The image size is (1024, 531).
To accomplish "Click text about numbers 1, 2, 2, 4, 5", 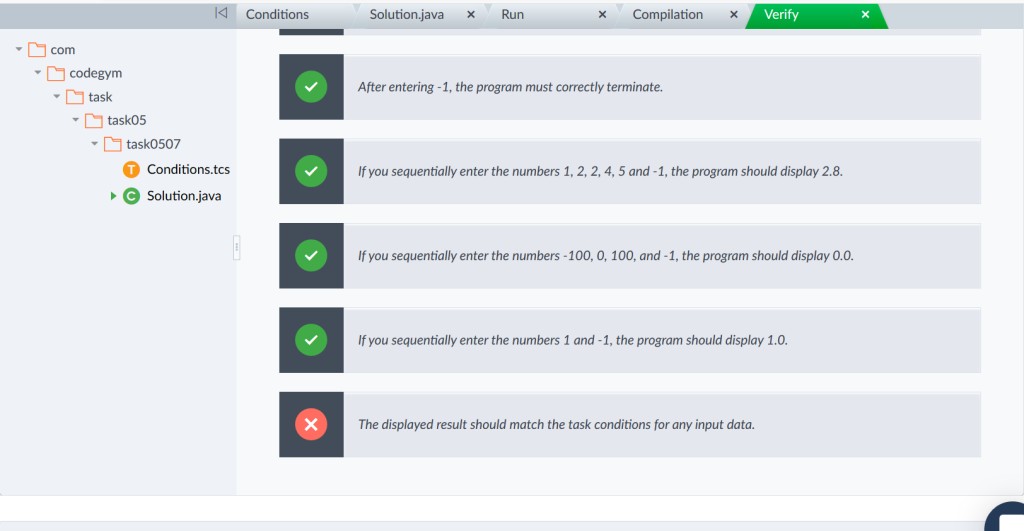I will pos(600,171).
